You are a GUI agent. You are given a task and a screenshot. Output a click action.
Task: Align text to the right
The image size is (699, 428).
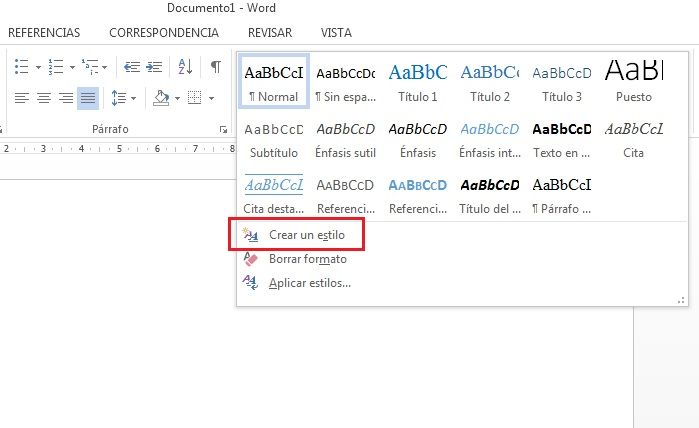pos(65,98)
